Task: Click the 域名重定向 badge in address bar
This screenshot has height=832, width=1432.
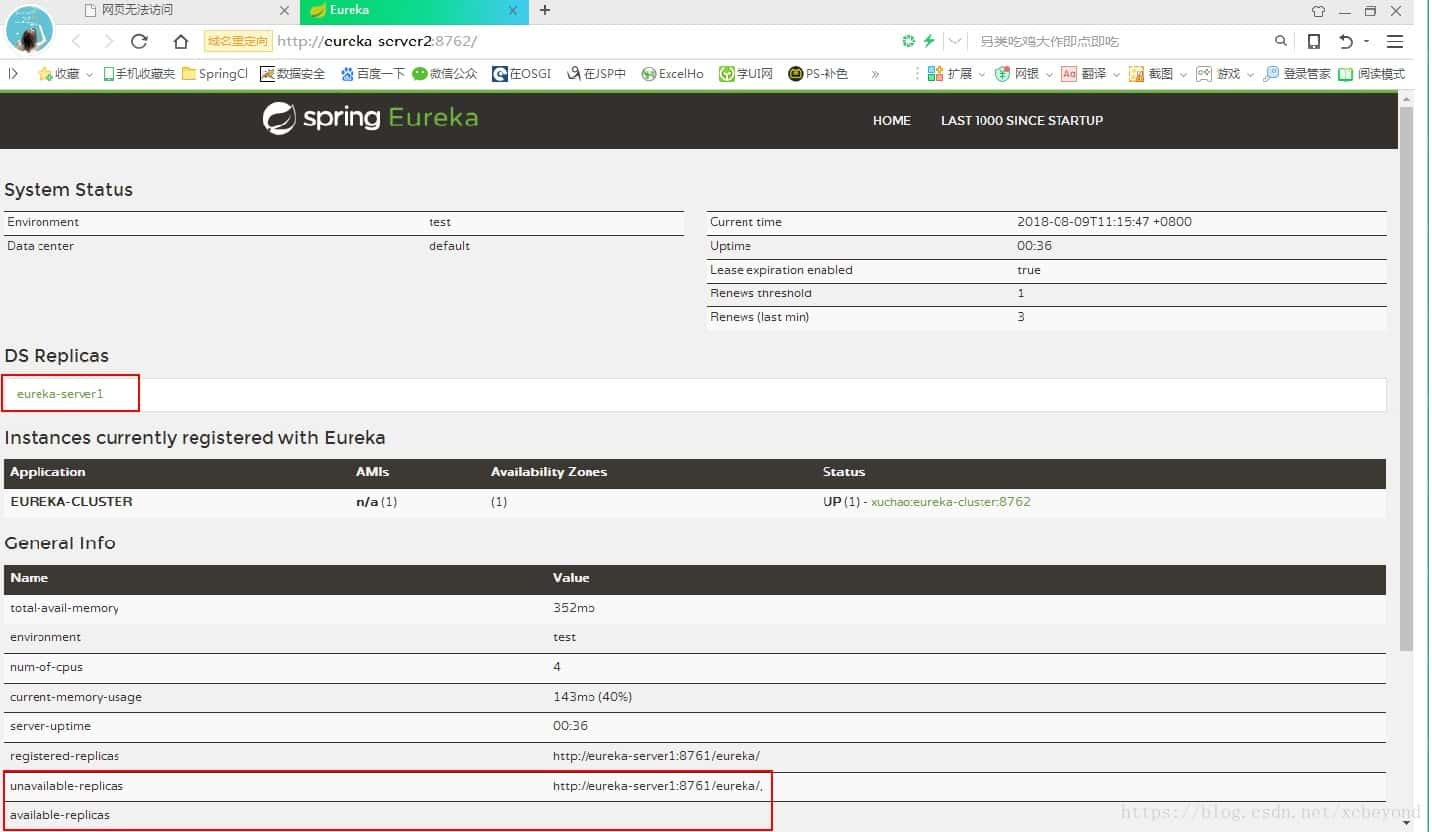Action: 238,41
